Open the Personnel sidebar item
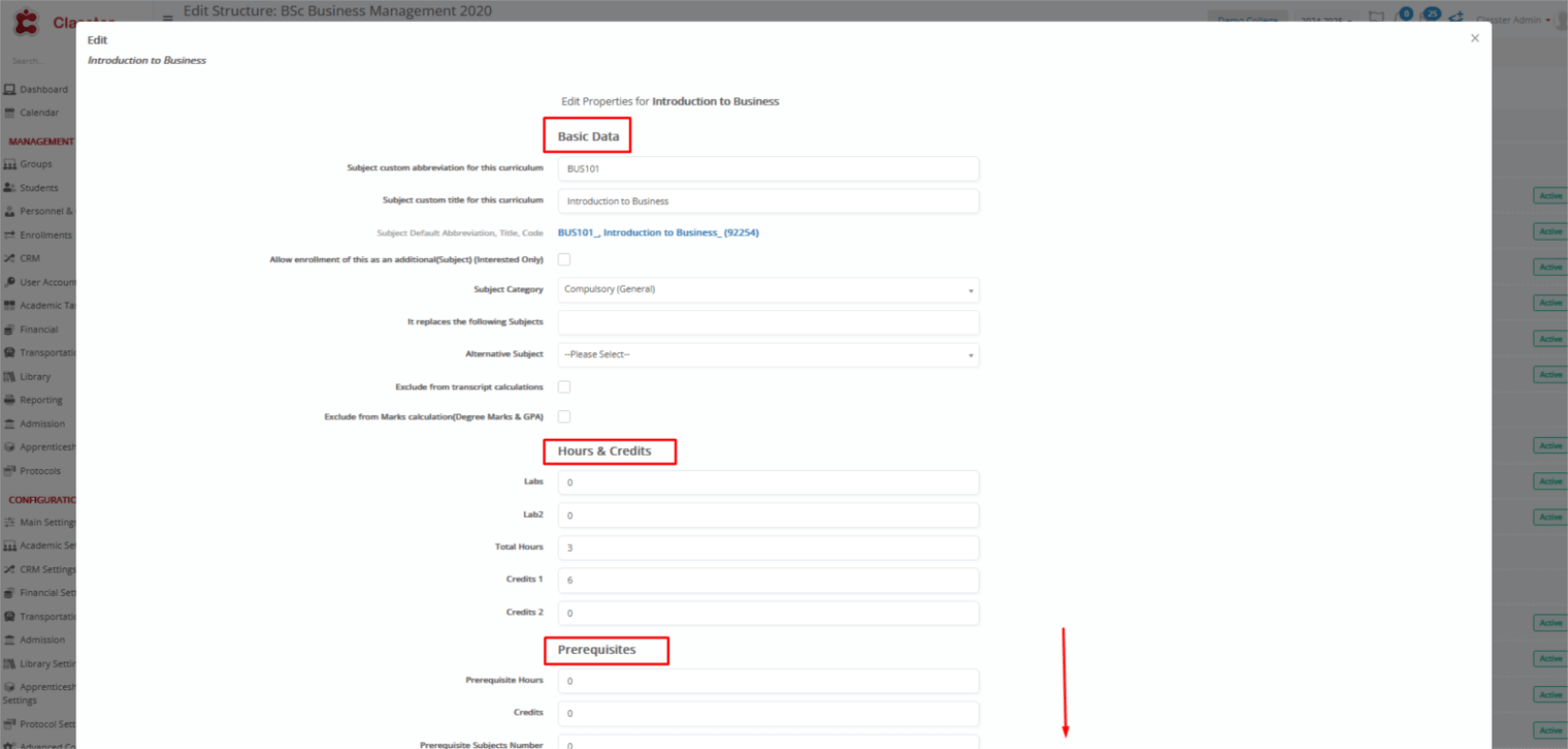1568x749 pixels. pos(38,211)
